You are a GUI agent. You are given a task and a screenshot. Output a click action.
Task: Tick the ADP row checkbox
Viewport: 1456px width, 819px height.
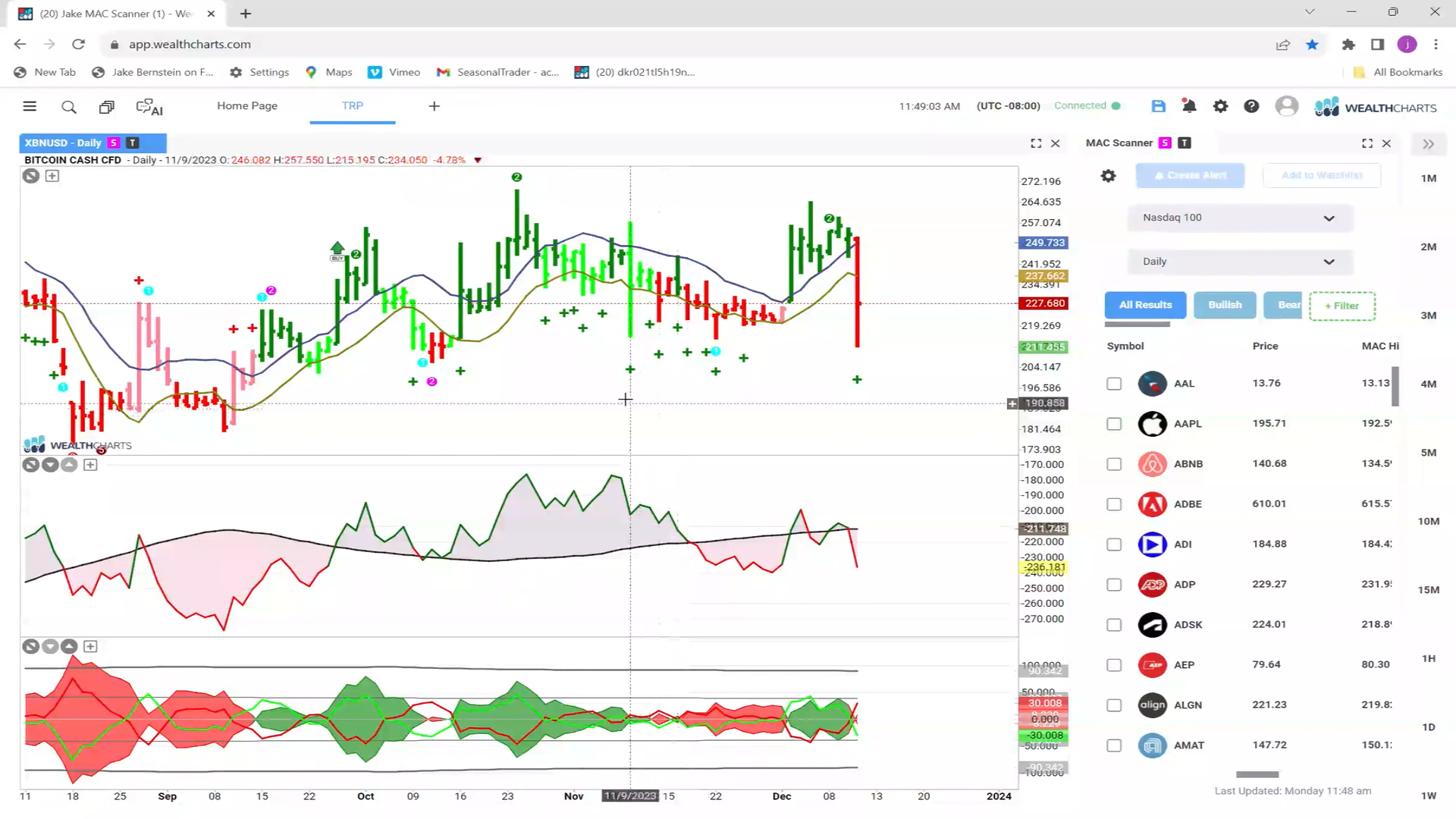click(1114, 585)
